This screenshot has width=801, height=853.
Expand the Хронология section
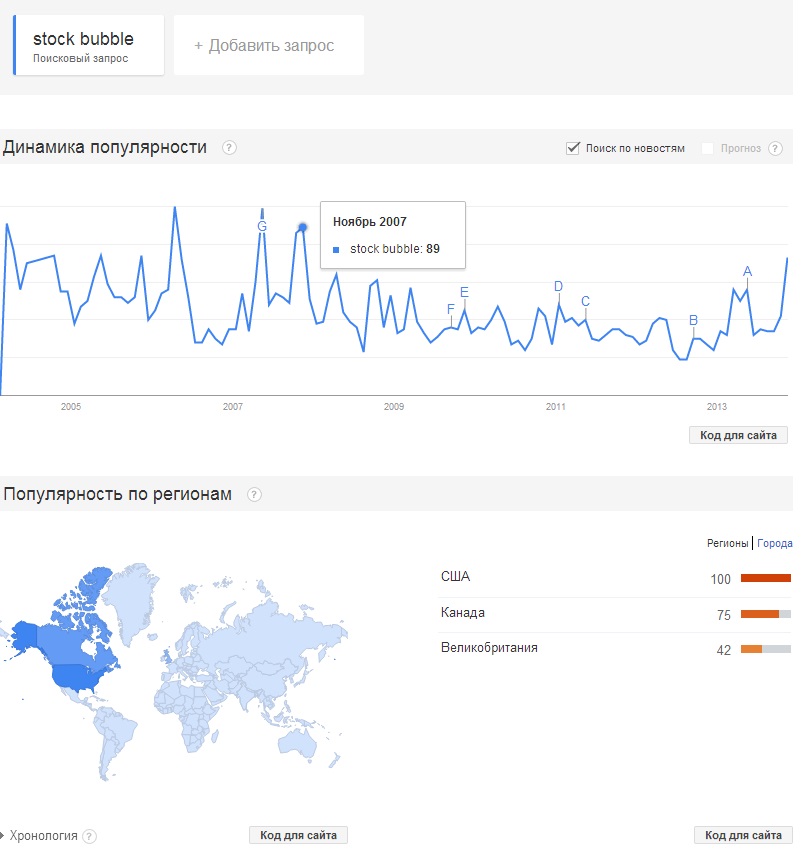pyautogui.click(x=43, y=835)
